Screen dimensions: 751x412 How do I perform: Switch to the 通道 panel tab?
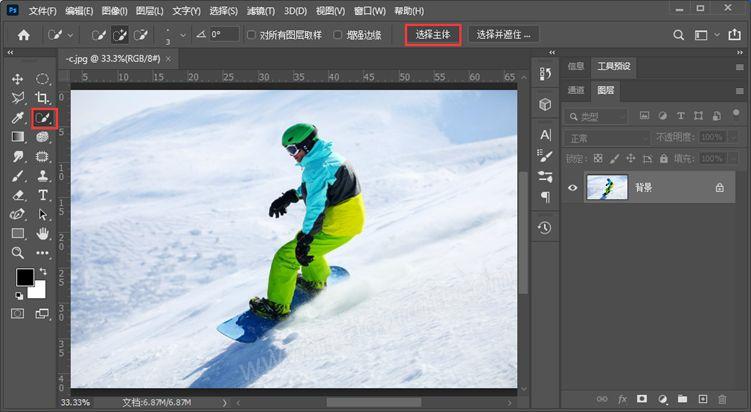click(x=576, y=90)
